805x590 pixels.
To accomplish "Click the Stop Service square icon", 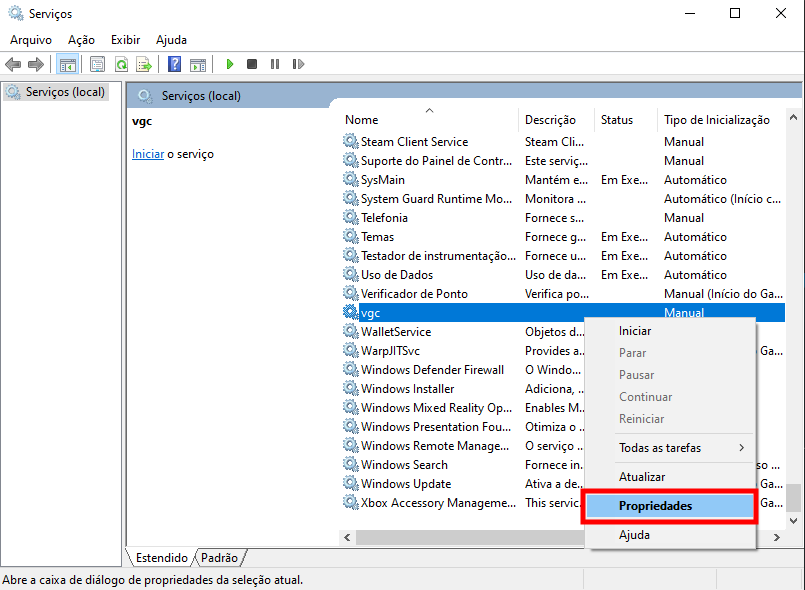I will pyautogui.click(x=252, y=64).
